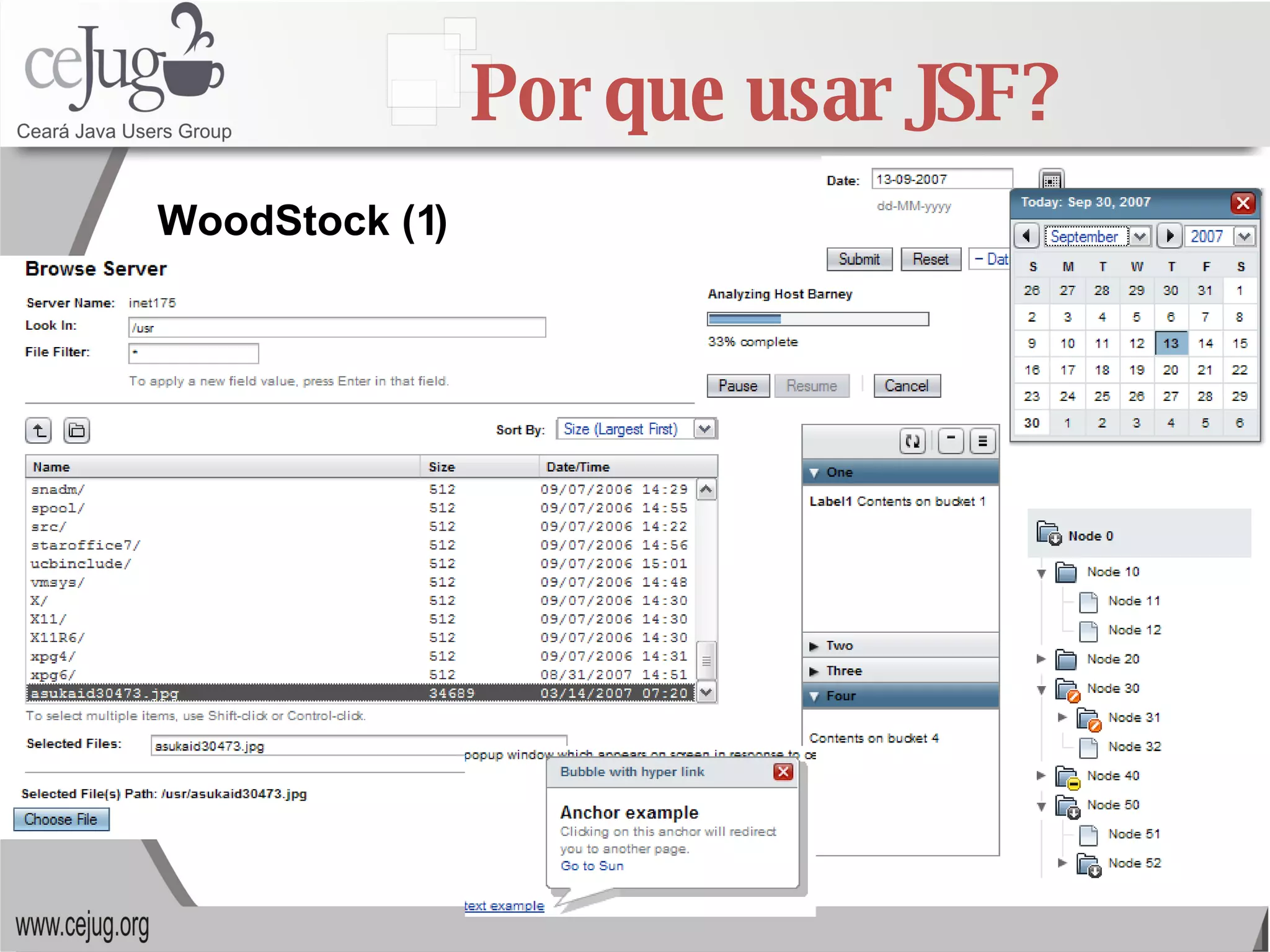Click the accordion collapse-all icon
Image resolution: width=1270 pixels, height=952 pixels.
coord(951,441)
